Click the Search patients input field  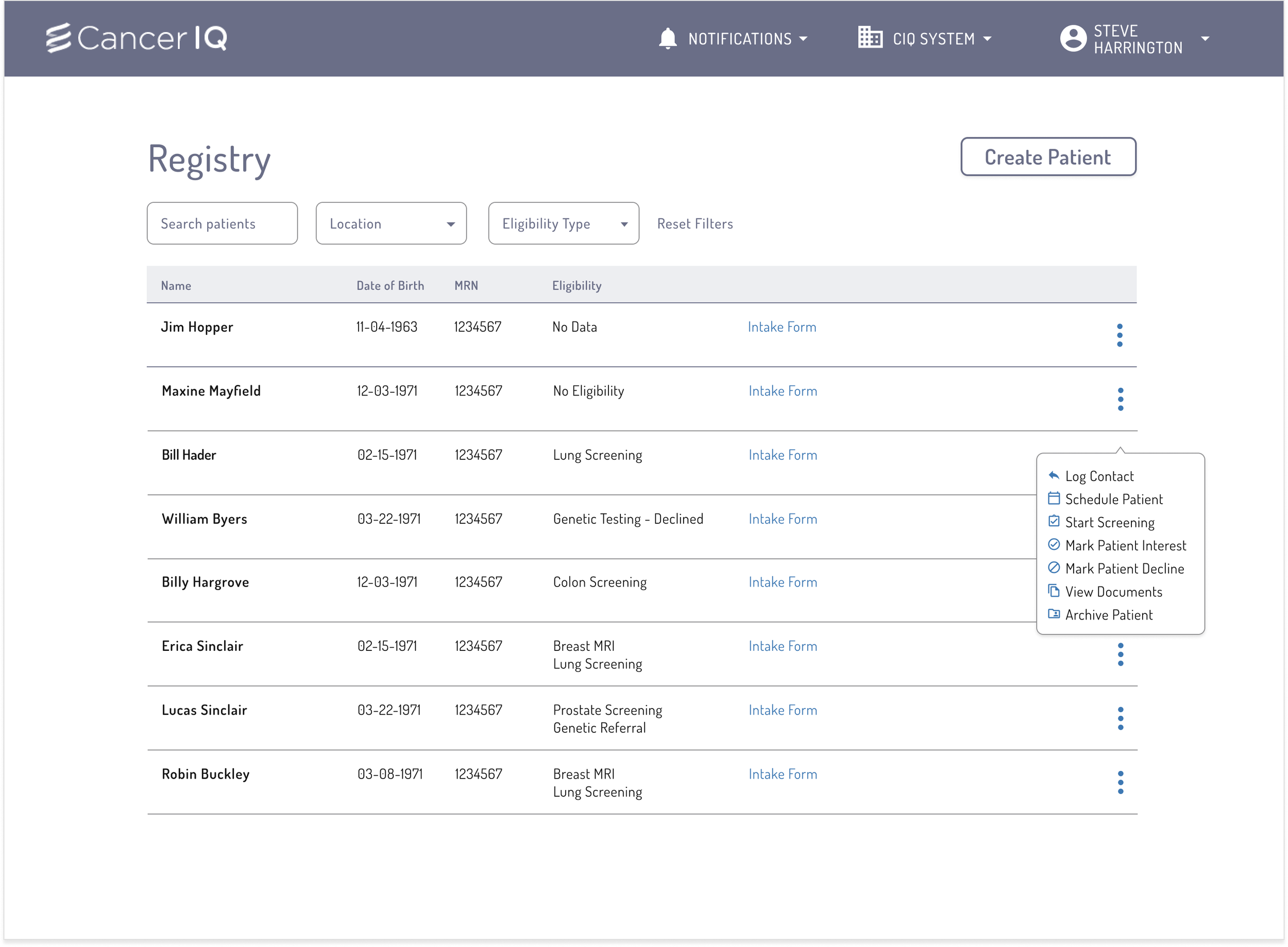point(222,223)
